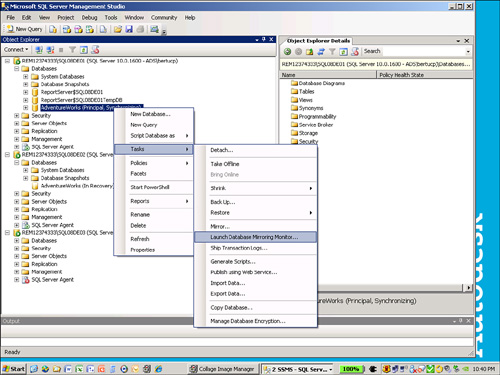Choose Facets in context menu

154,174
